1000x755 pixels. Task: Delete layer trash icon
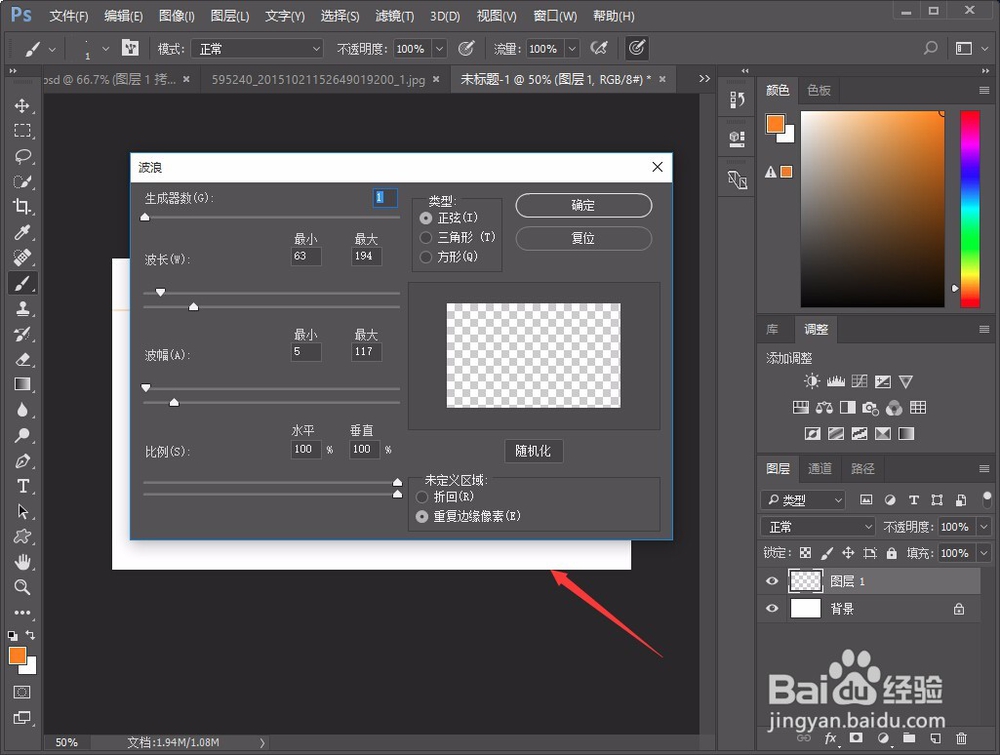[961, 738]
